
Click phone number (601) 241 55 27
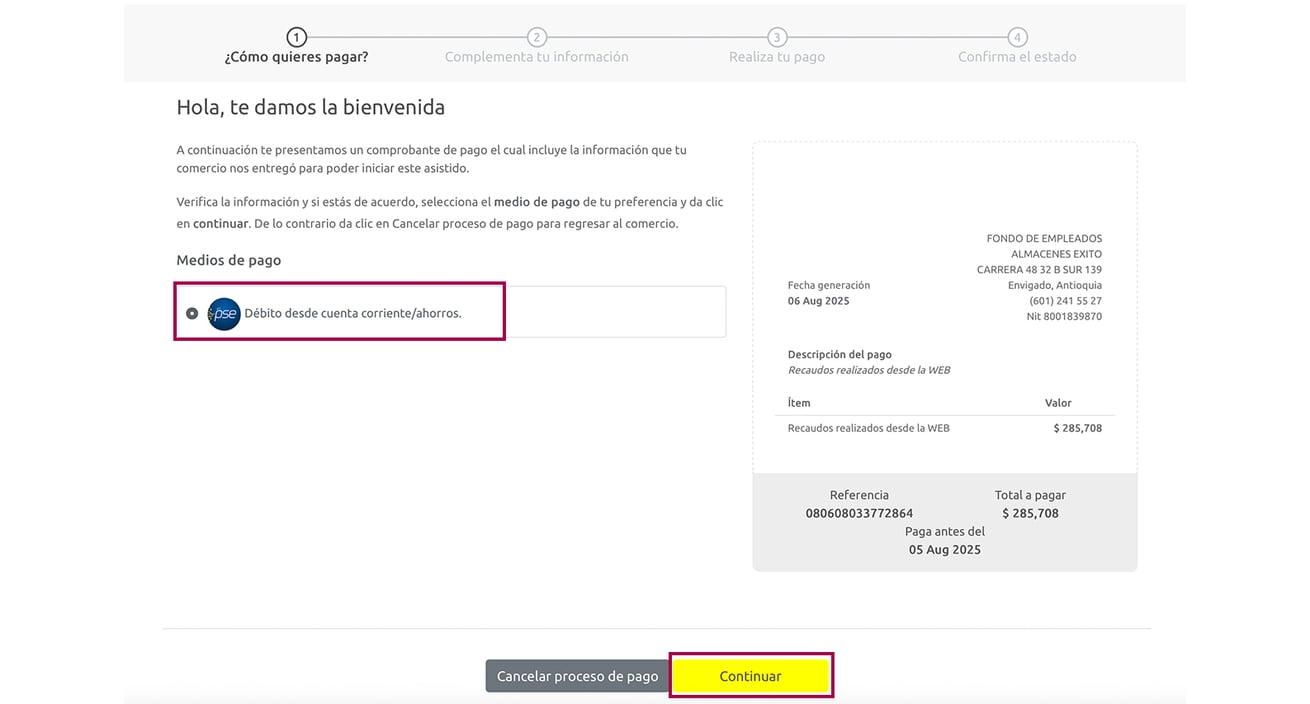tap(1066, 301)
